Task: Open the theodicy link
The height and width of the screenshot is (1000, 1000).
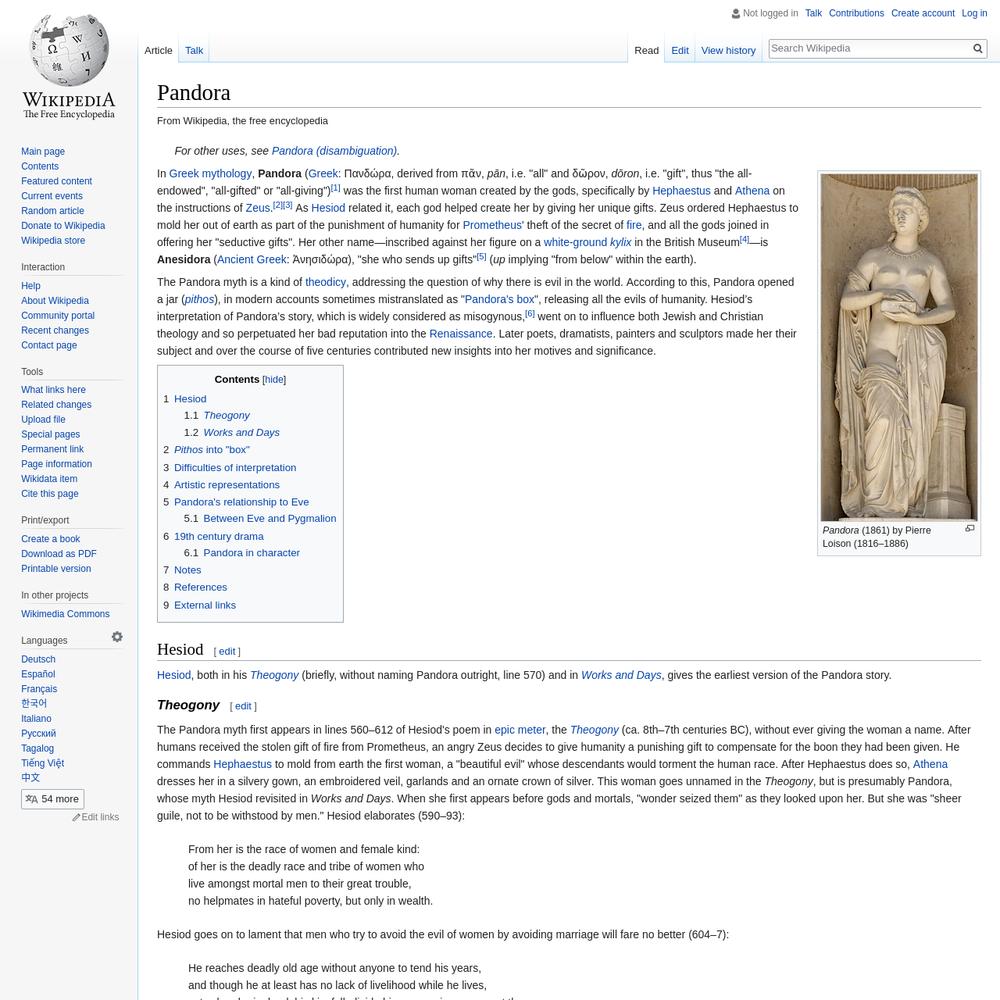Action: (325, 282)
